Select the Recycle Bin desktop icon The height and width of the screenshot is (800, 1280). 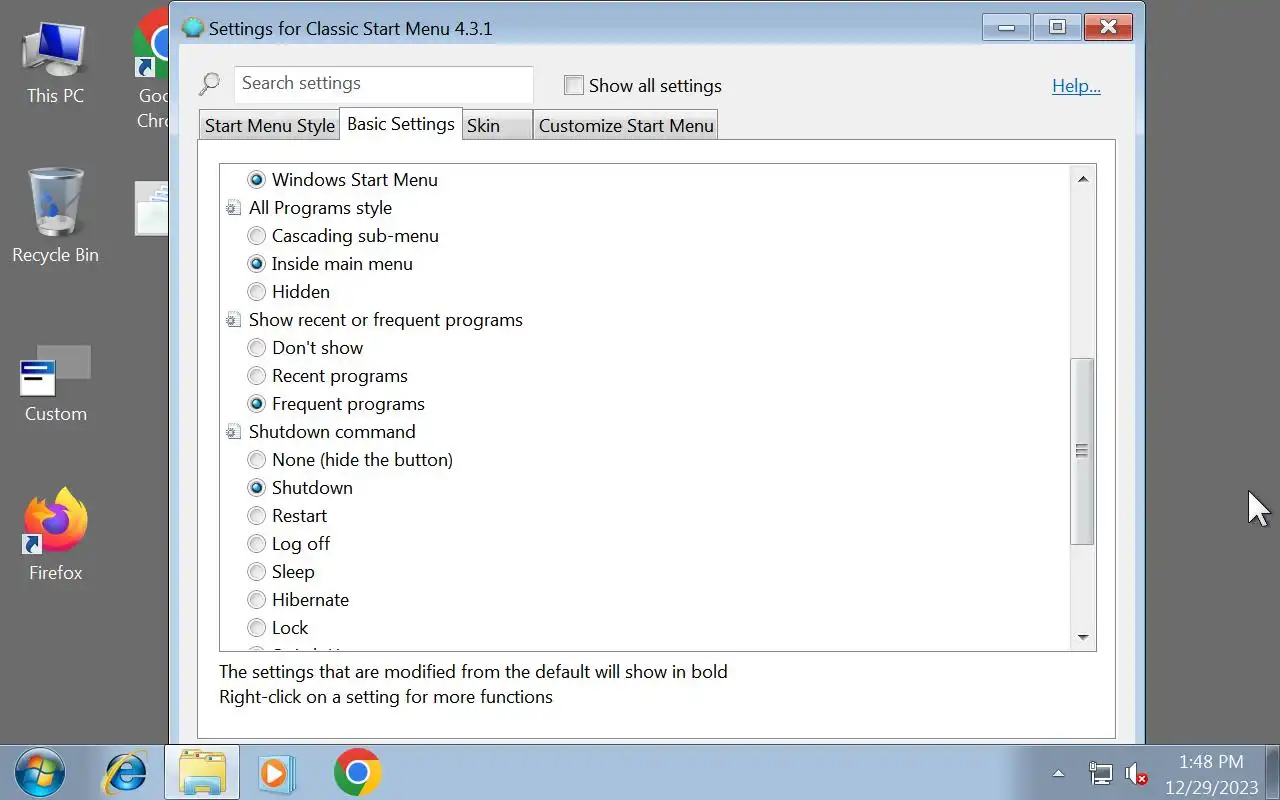pyautogui.click(x=55, y=216)
